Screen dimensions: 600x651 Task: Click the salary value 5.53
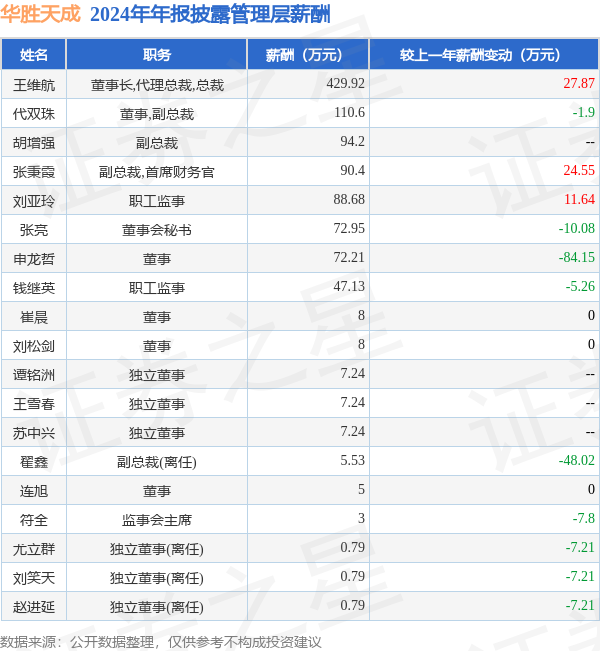tap(353, 461)
